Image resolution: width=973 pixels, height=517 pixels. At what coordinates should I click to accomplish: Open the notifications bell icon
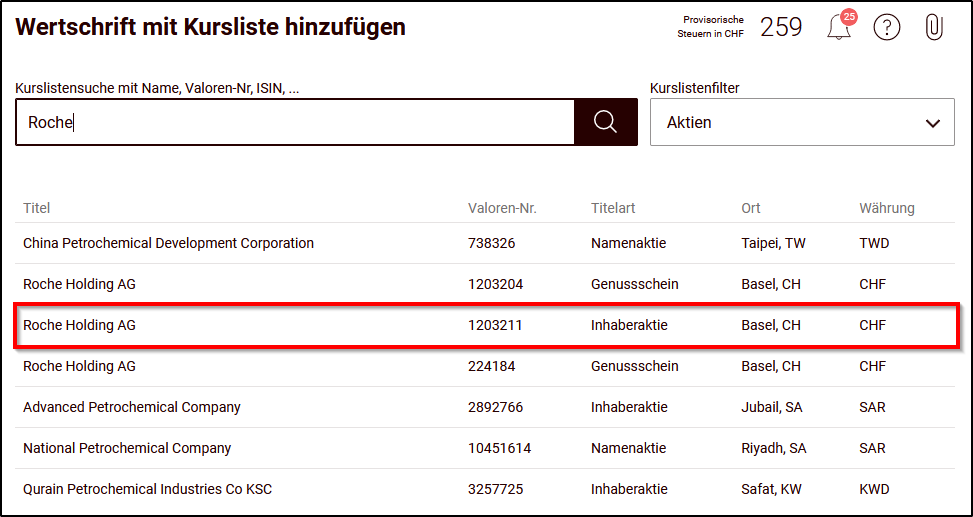pos(838,29)
